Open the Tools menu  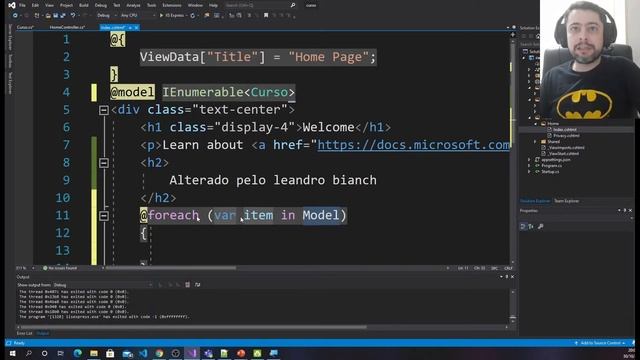pyautogui.click(x=151, y=5)
